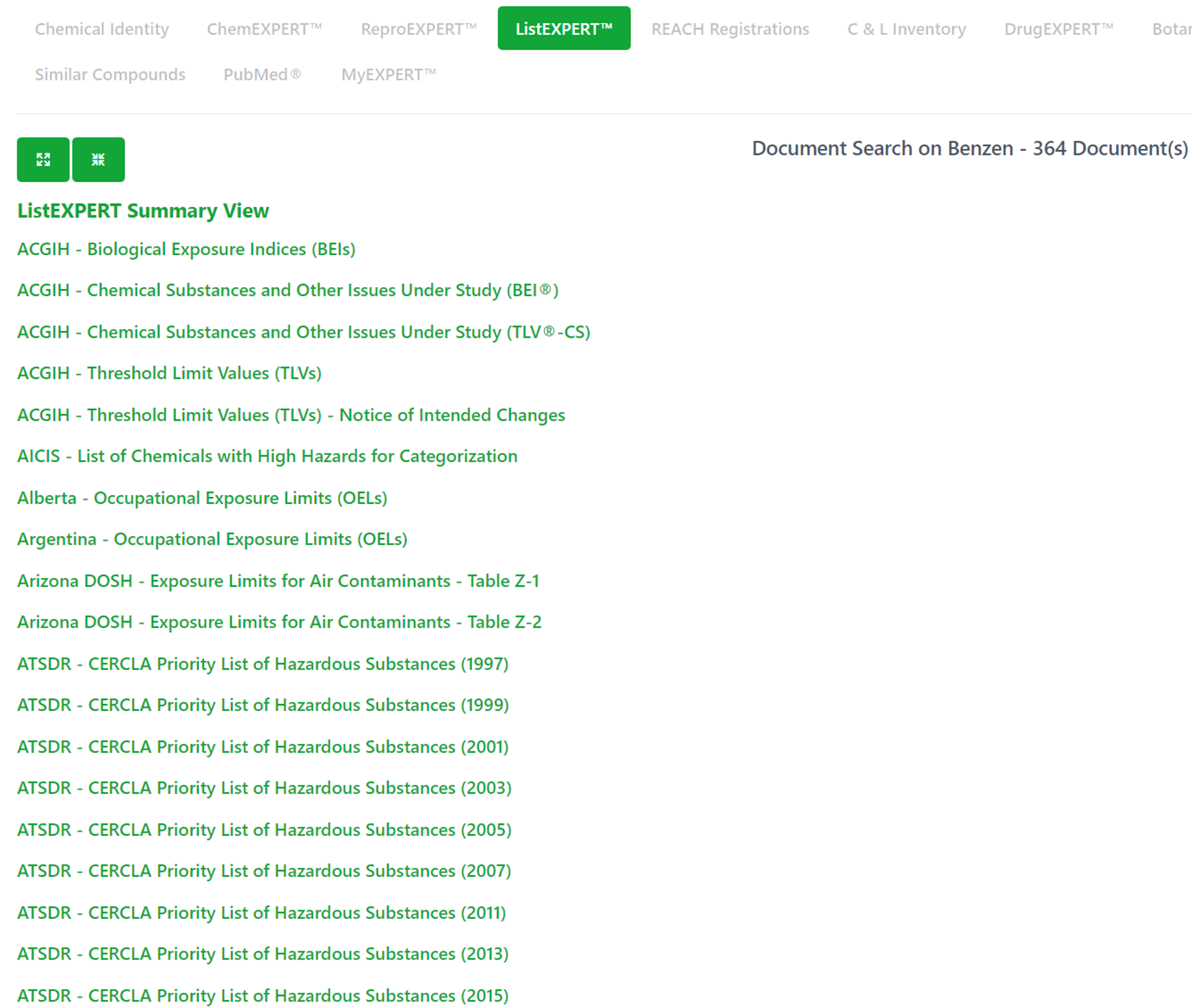Open ATSDR CERCLA Priority List (2015)
1192x1008 pixels.
[263, 996]
